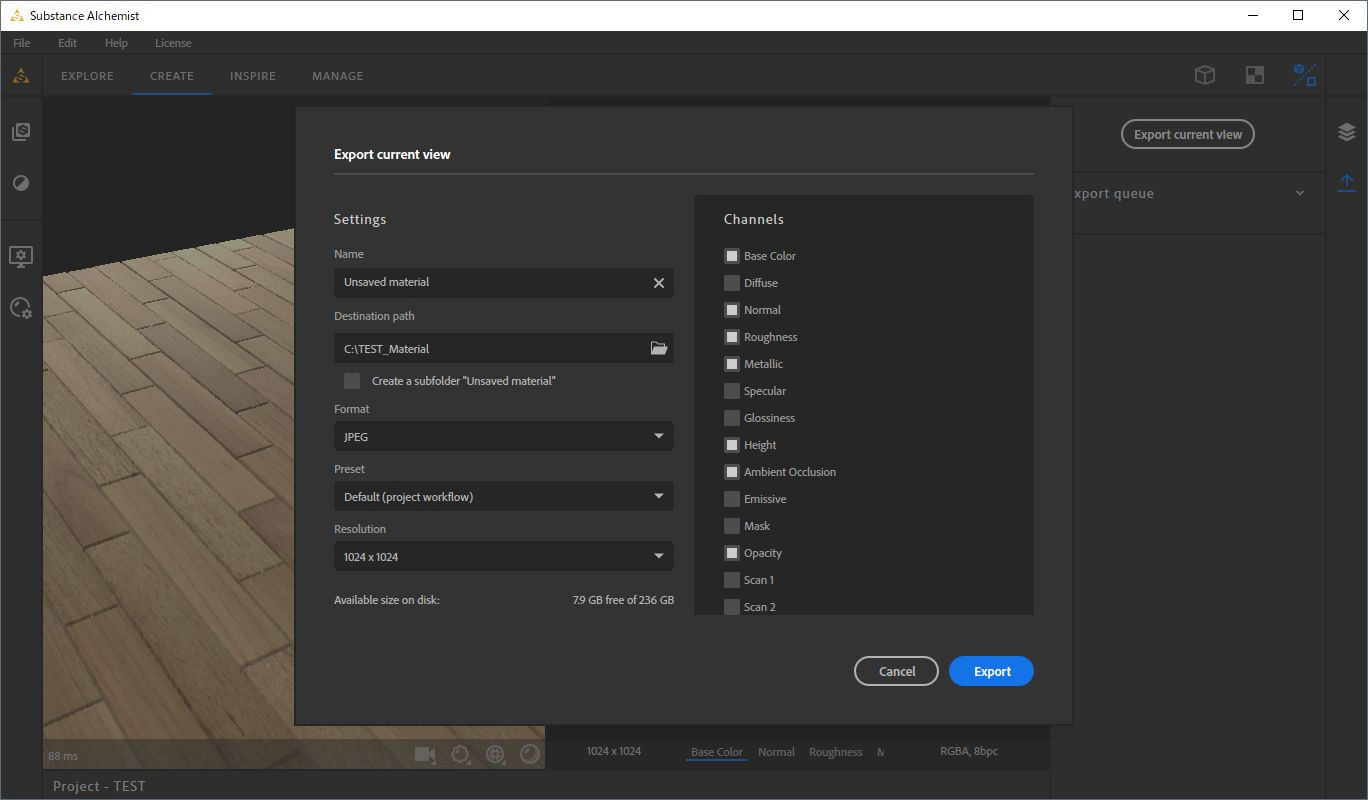Enable the Specular channel checkbox
1368x800 pixels.
pos(732,391)
